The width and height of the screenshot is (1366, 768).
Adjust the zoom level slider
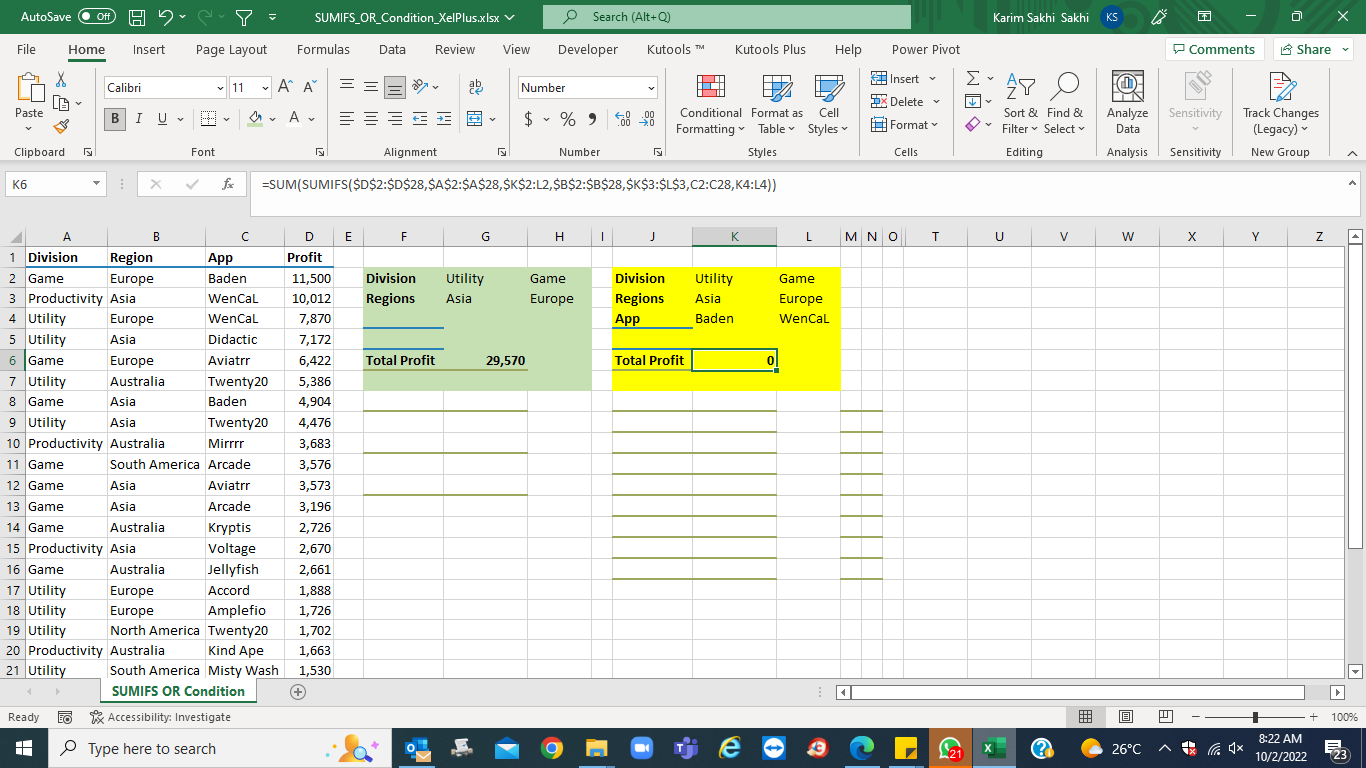(1254, 717)
